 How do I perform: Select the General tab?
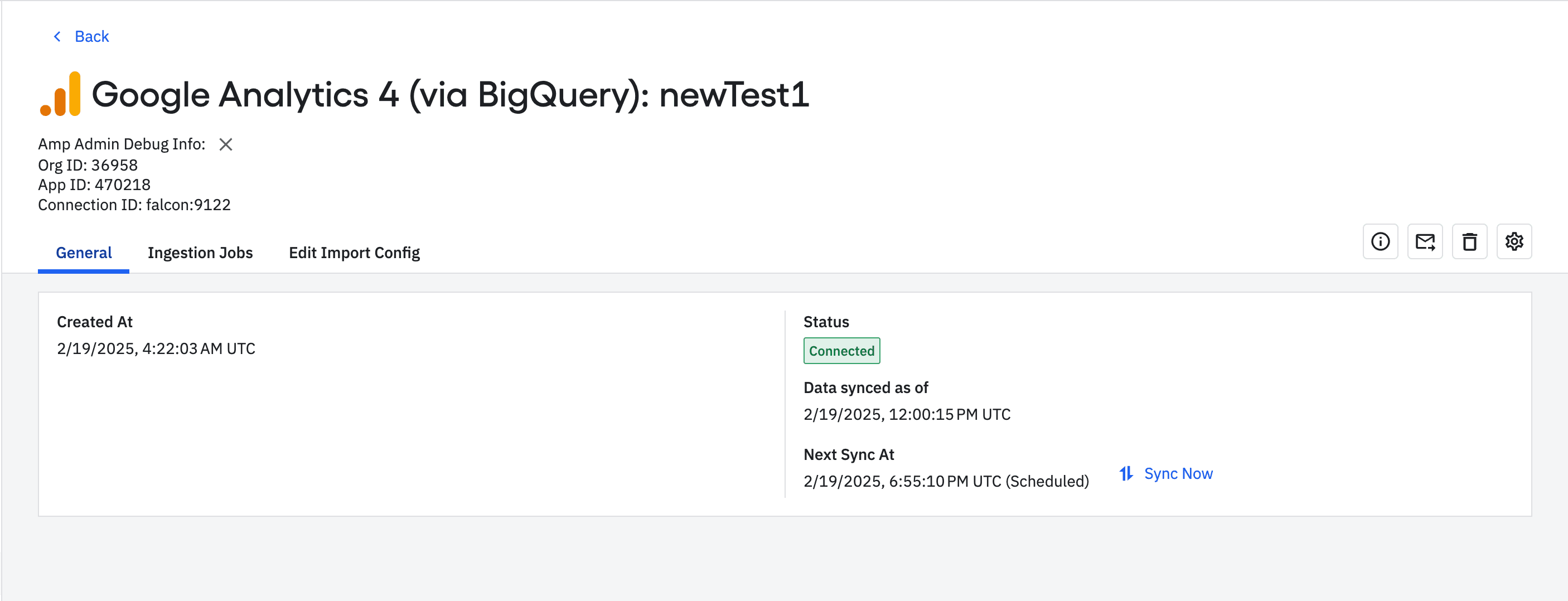click(84, 253)
